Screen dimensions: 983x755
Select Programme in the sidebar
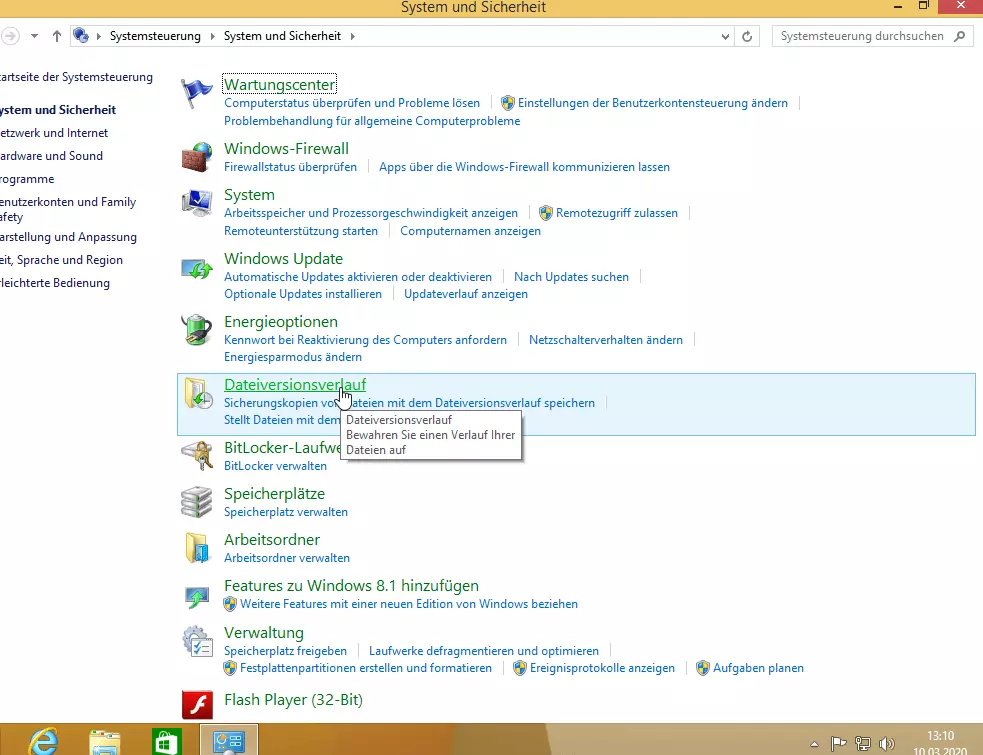pyautogui.click(x=27, y=179)
